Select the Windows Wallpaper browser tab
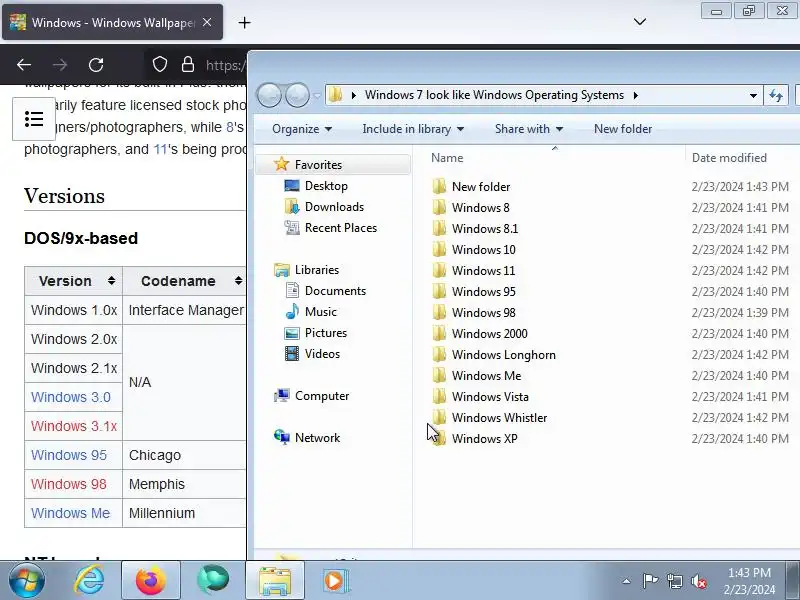 [112, 22]
